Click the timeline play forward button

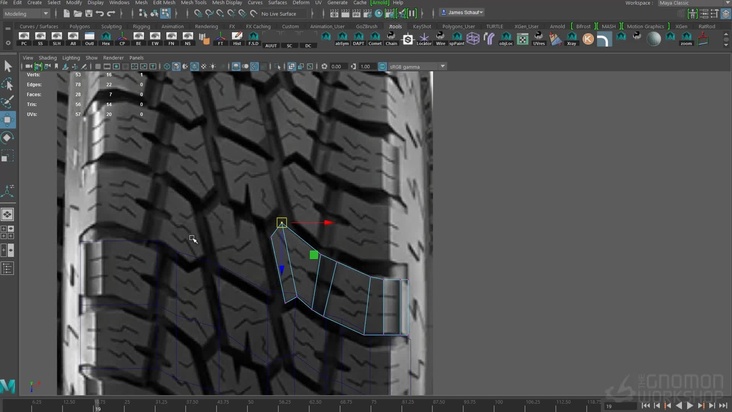click(690, 406)
